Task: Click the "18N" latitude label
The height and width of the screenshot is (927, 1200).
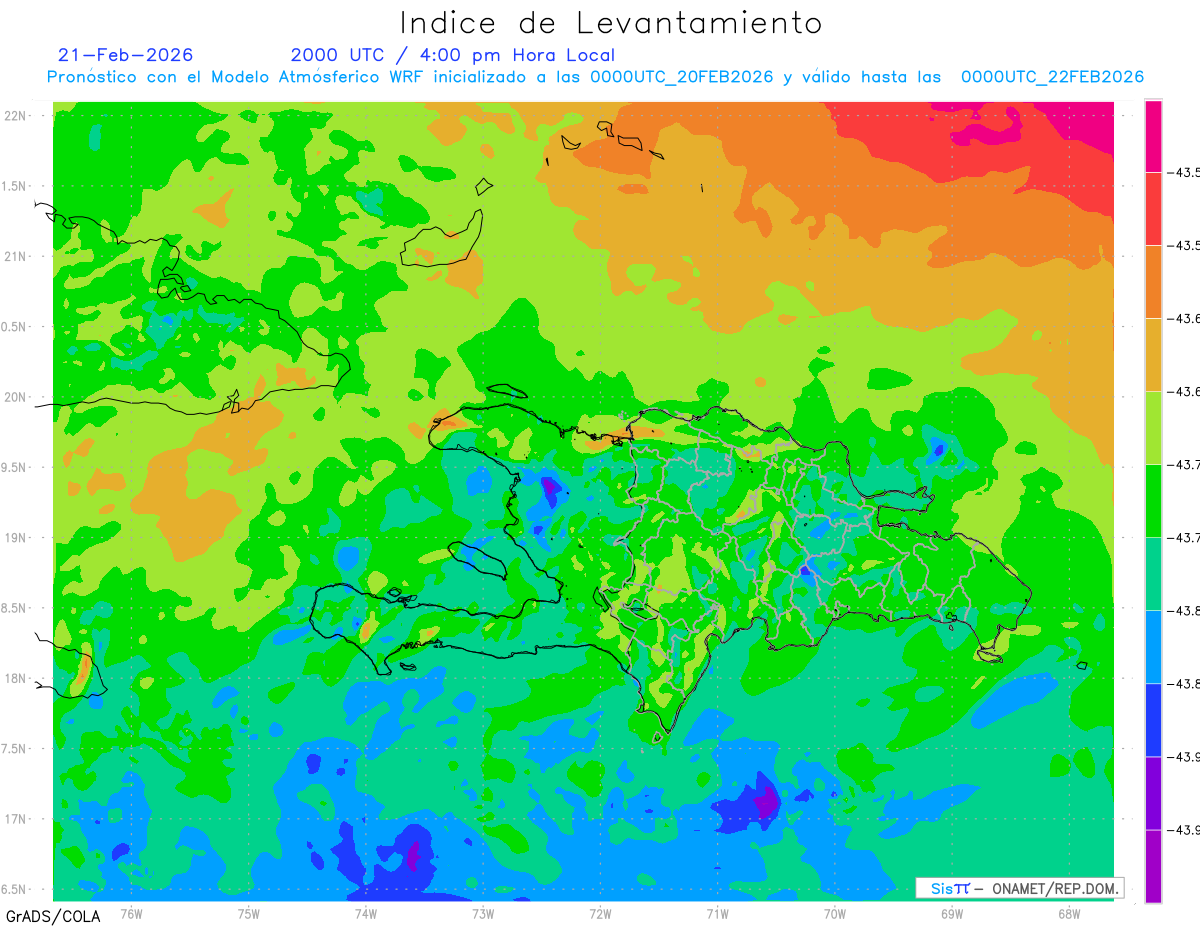Action: (x=15, y=679)
